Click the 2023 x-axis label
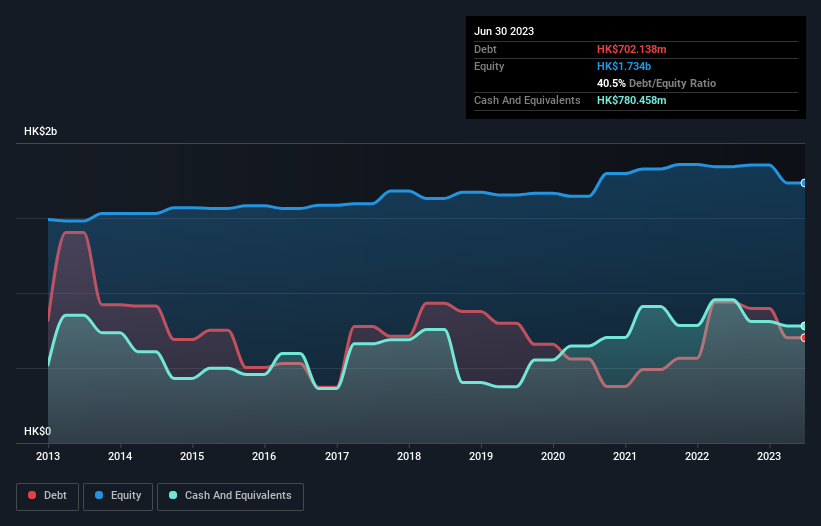Viewport: 821px width, 526px height. 769,456
